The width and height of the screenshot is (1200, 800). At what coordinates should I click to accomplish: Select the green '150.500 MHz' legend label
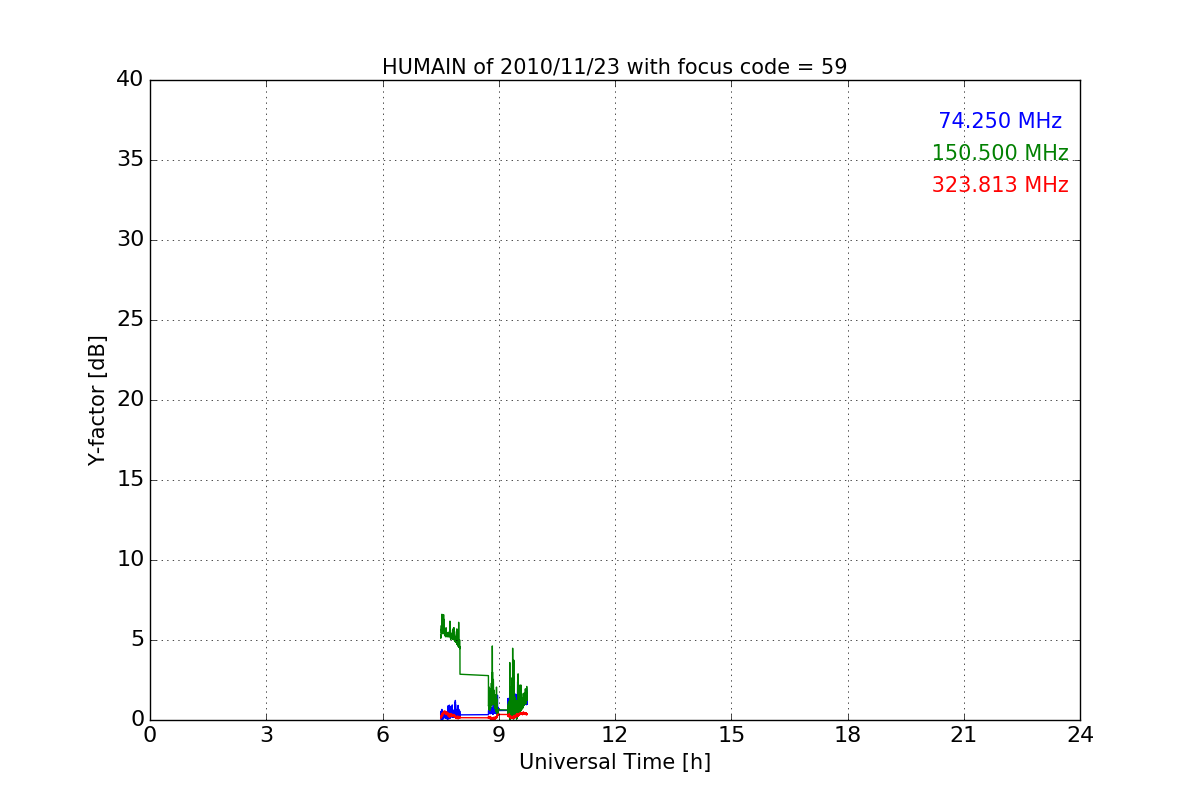1000,153
